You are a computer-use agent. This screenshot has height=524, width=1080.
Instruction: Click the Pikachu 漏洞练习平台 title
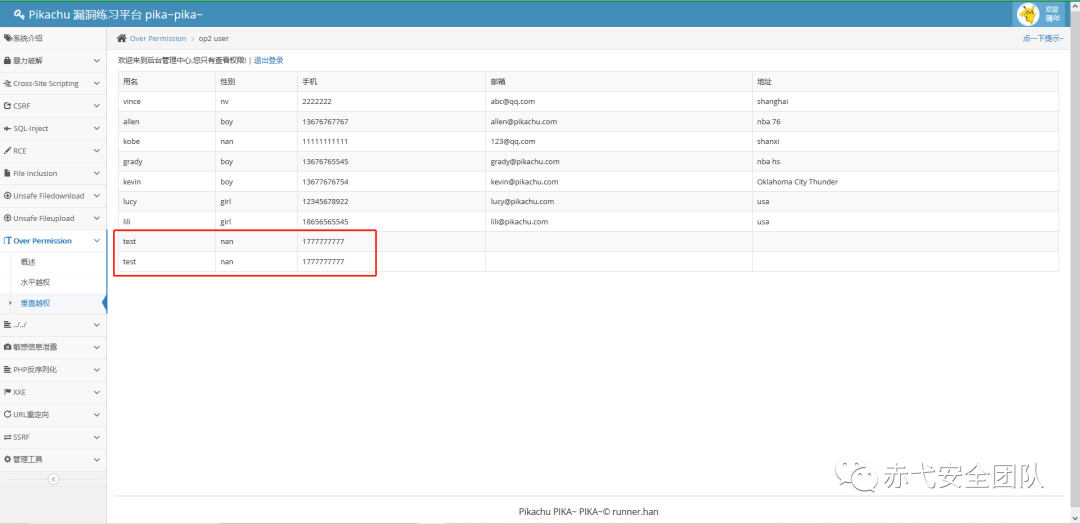click(x=116, y=15)
